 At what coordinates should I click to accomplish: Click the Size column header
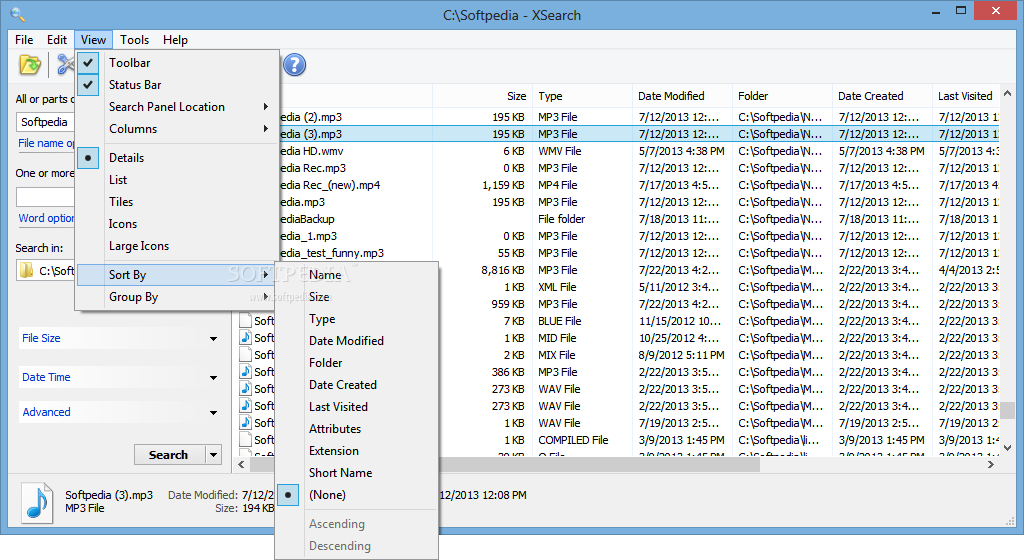[482, 96]
